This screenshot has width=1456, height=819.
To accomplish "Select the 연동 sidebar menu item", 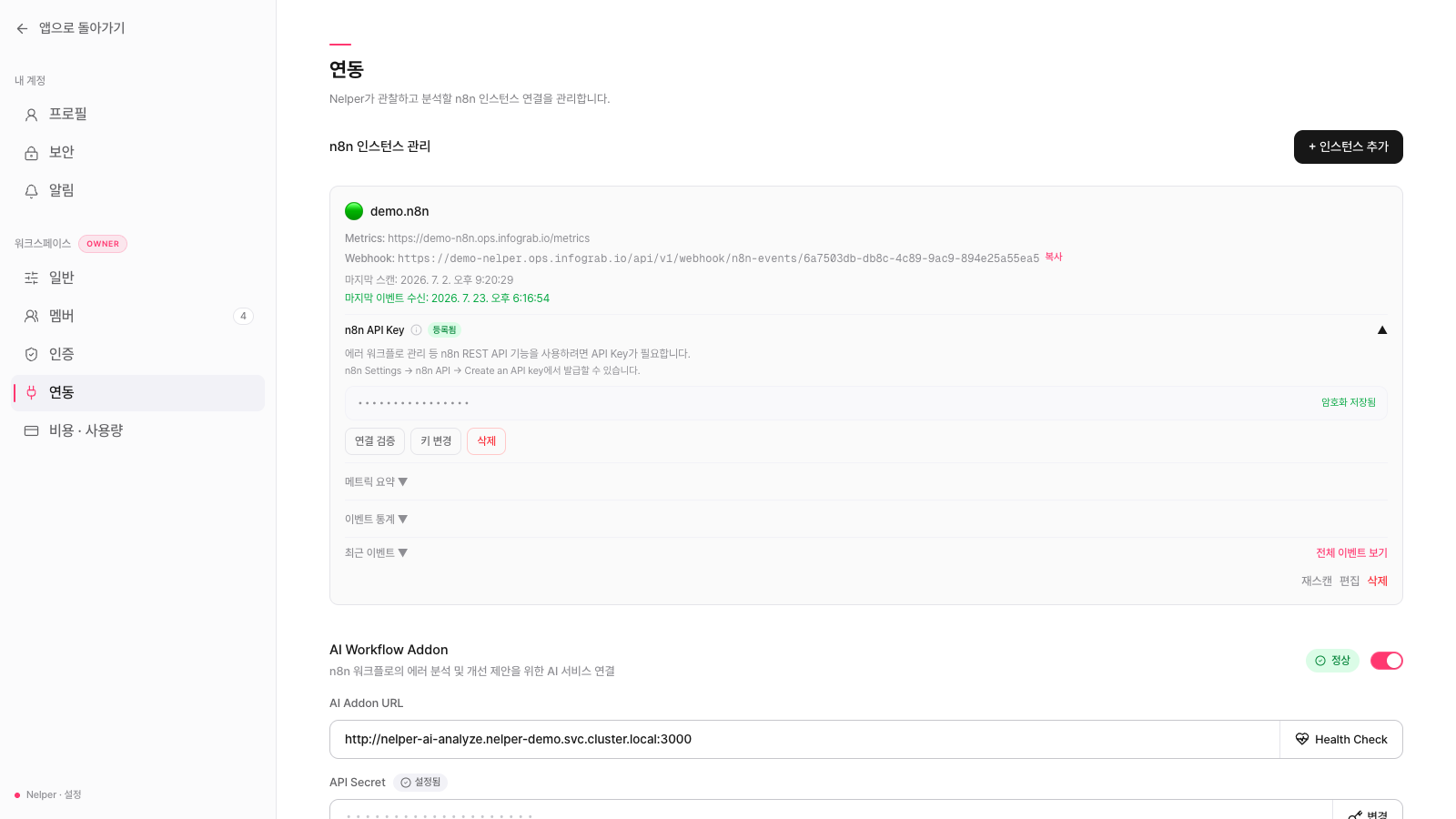I will (138, 393).
